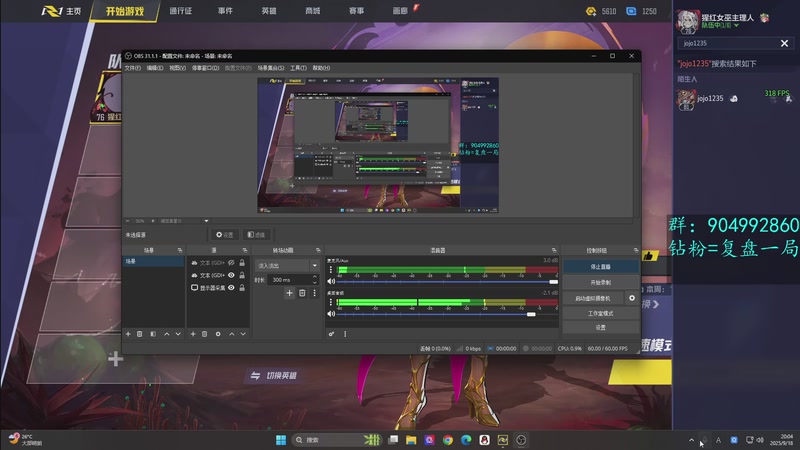Hide second text GDI+ source
The image size is (800, 450).
point(231,275)
